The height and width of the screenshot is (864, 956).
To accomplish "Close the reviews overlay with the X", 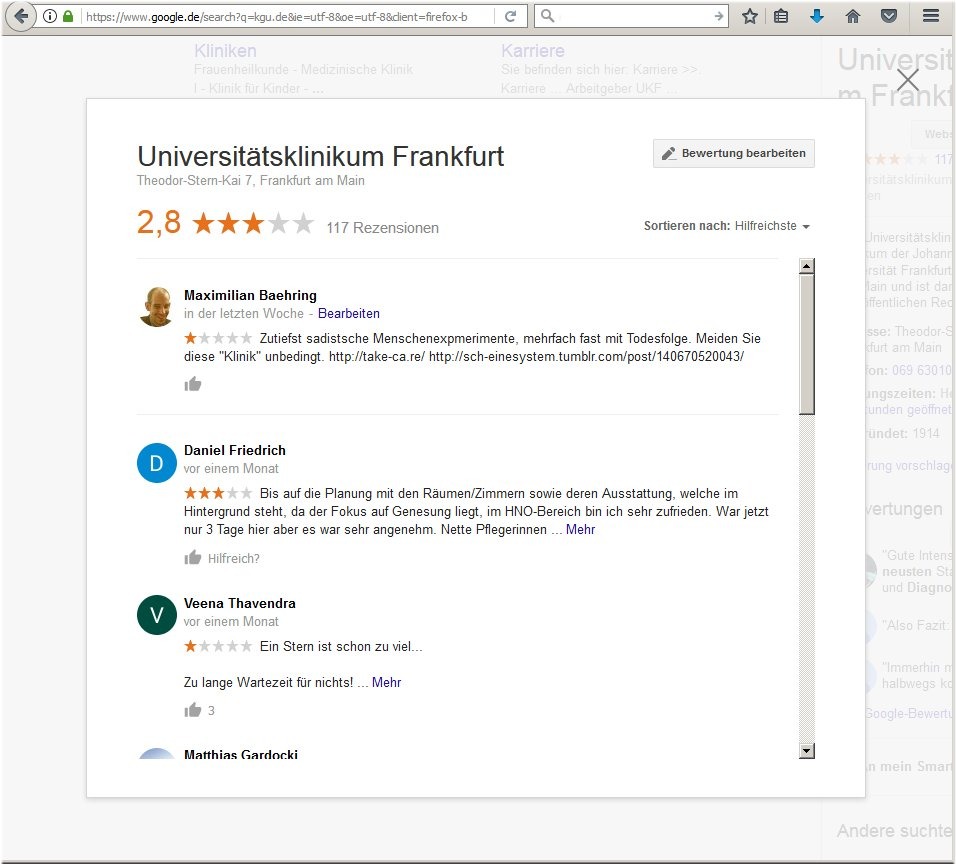I will tap(907, 80).
